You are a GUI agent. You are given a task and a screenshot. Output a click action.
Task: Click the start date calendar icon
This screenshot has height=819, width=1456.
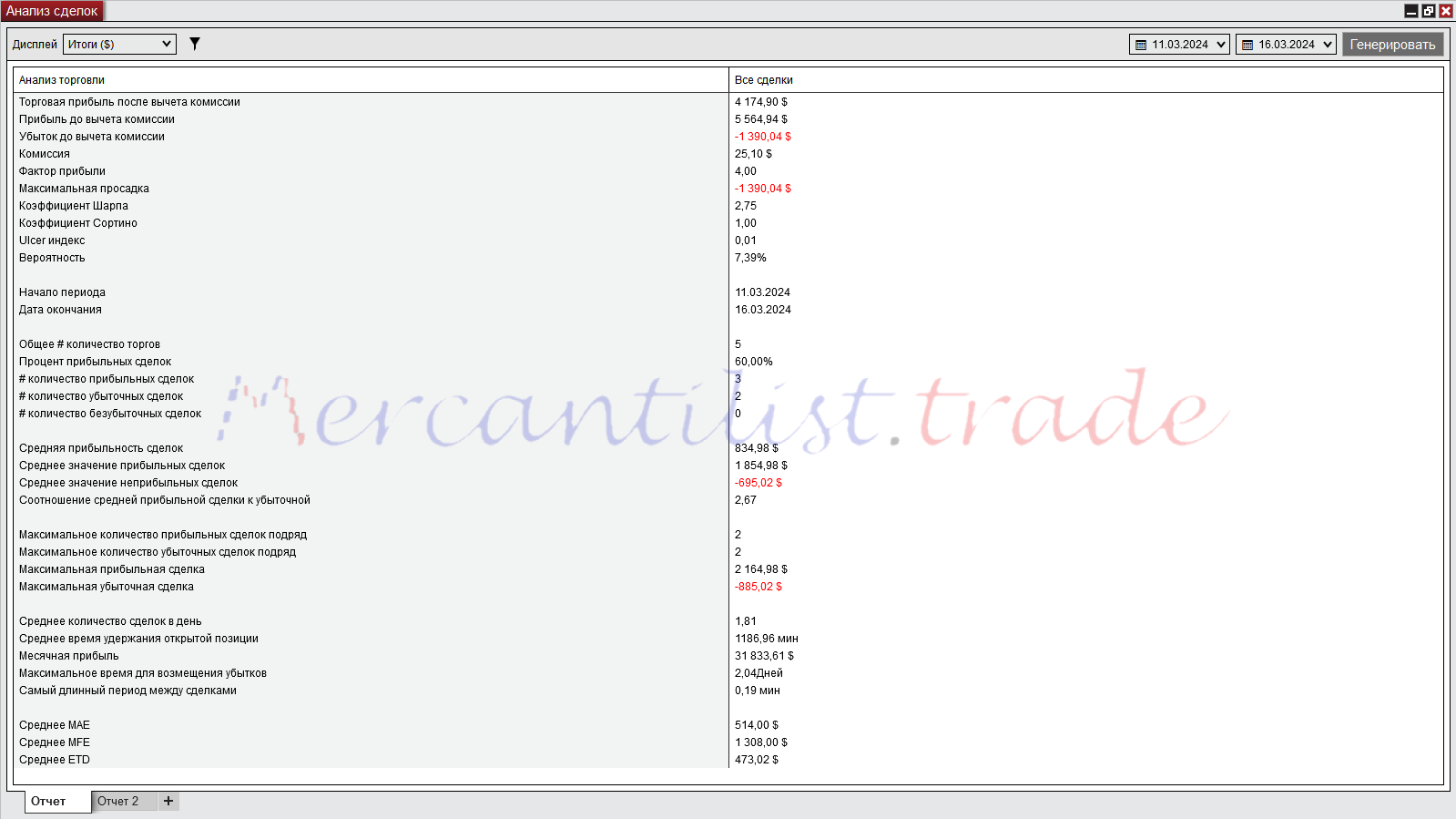click(1141, 45)
